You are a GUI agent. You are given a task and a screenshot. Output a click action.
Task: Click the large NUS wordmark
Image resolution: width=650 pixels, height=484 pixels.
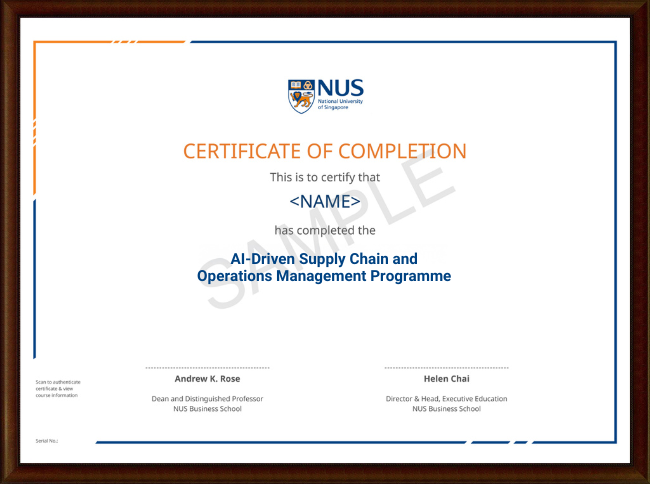[x=340, y=88]
